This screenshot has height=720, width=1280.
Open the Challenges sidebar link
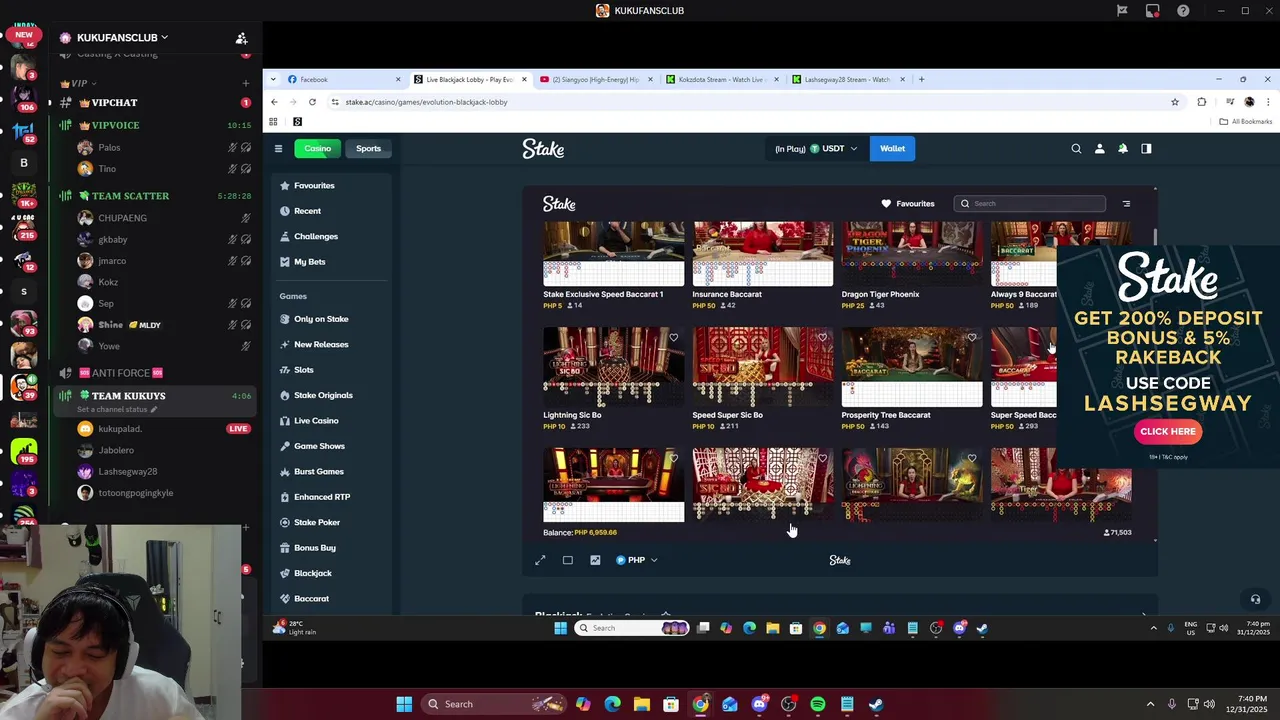pyautogui.click(x=316, y=236)
